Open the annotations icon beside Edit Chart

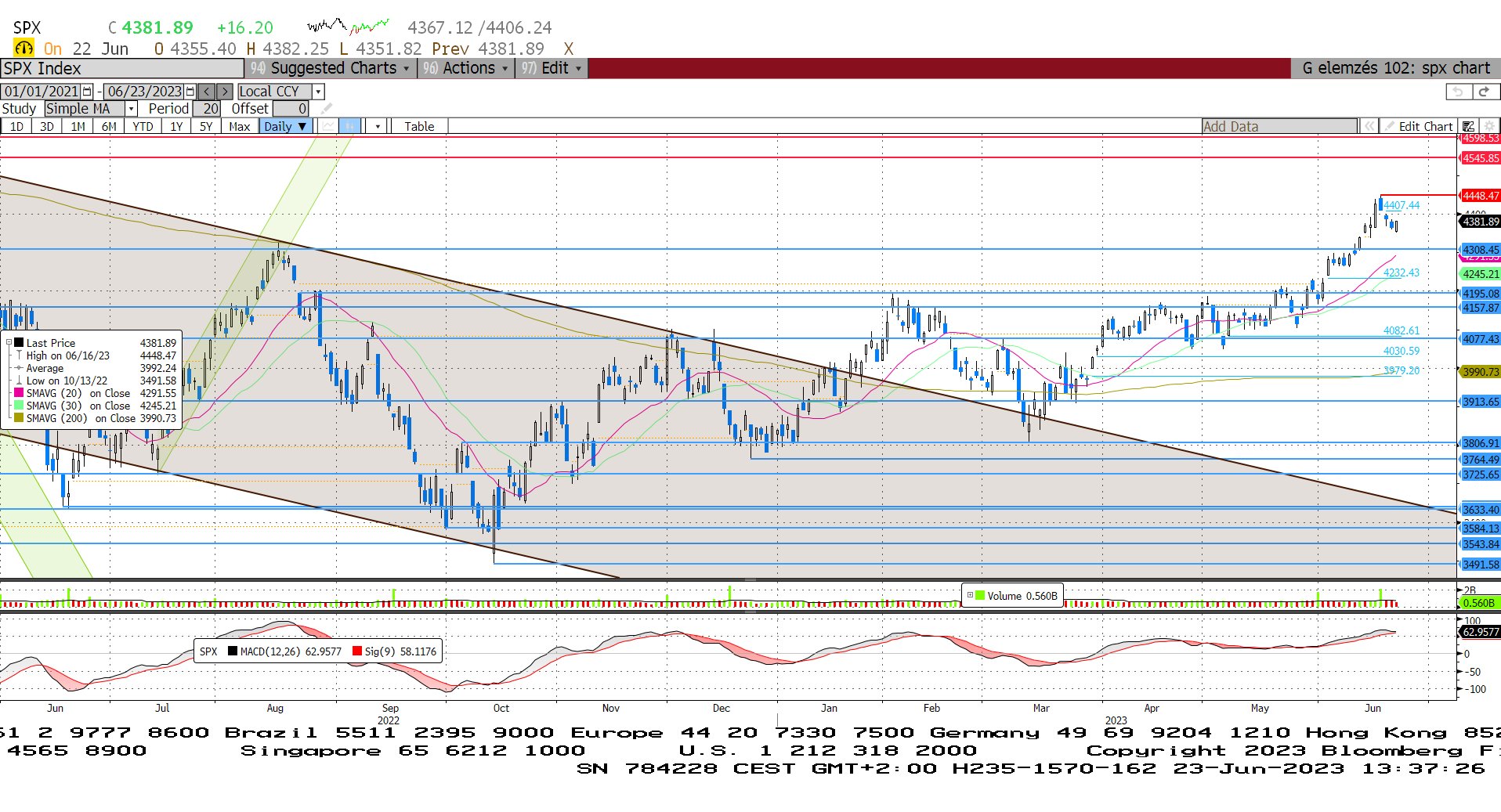coord(1468,126)
